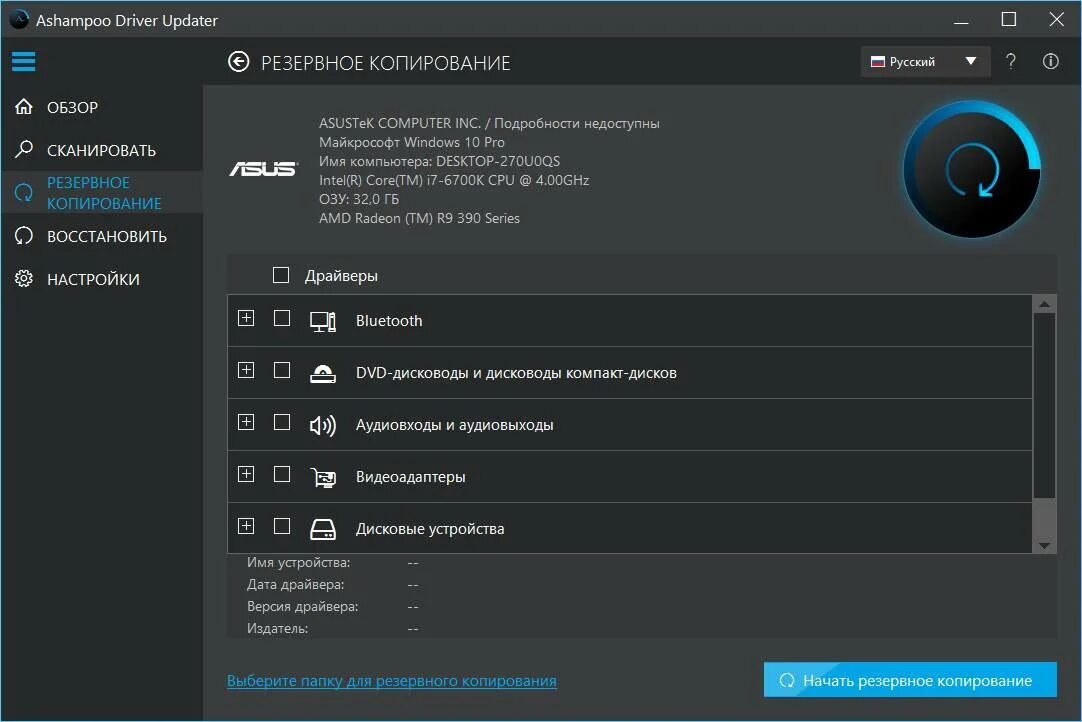This screenshot has width=1082, height=722.
Task: Click the speaker icon for Аудиовходы
Action: point(323,425)
